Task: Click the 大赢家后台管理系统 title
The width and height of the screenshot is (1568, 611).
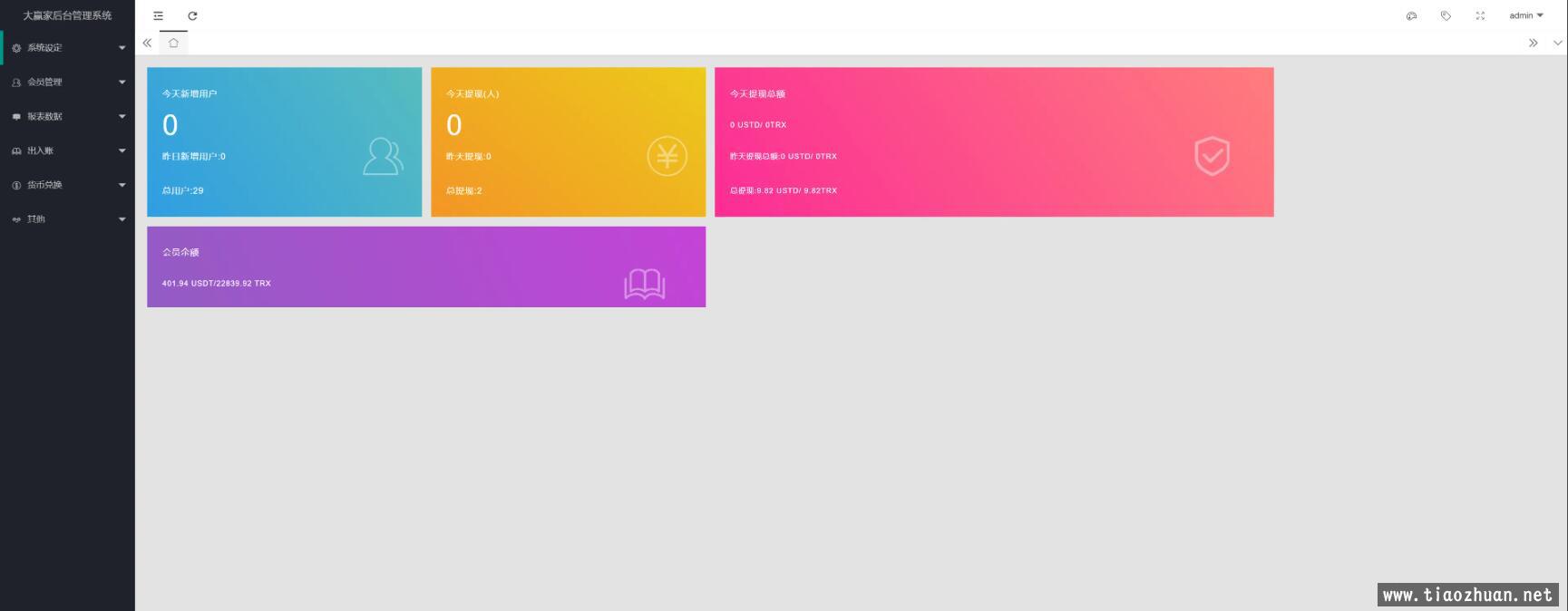Action: tap(67, 15)
